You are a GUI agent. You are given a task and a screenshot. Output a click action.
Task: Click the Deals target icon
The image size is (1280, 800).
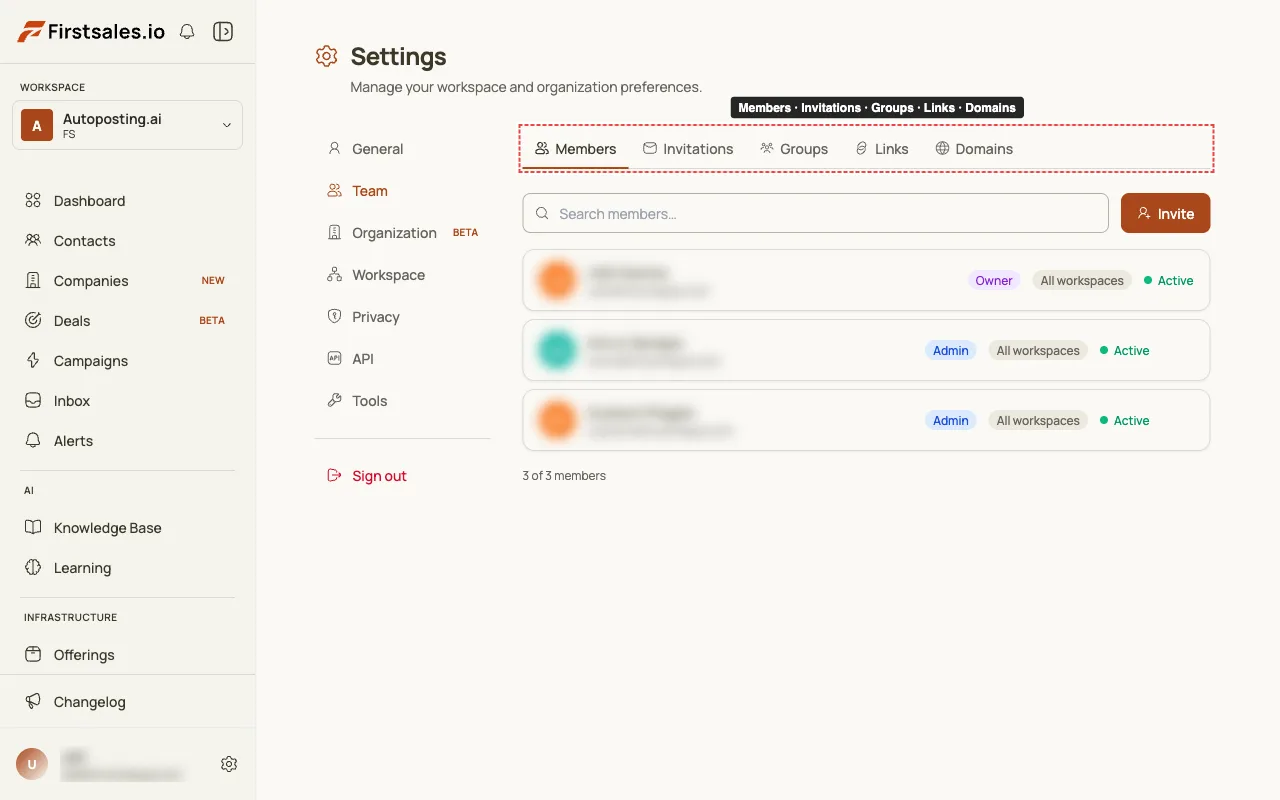[33, 321]
